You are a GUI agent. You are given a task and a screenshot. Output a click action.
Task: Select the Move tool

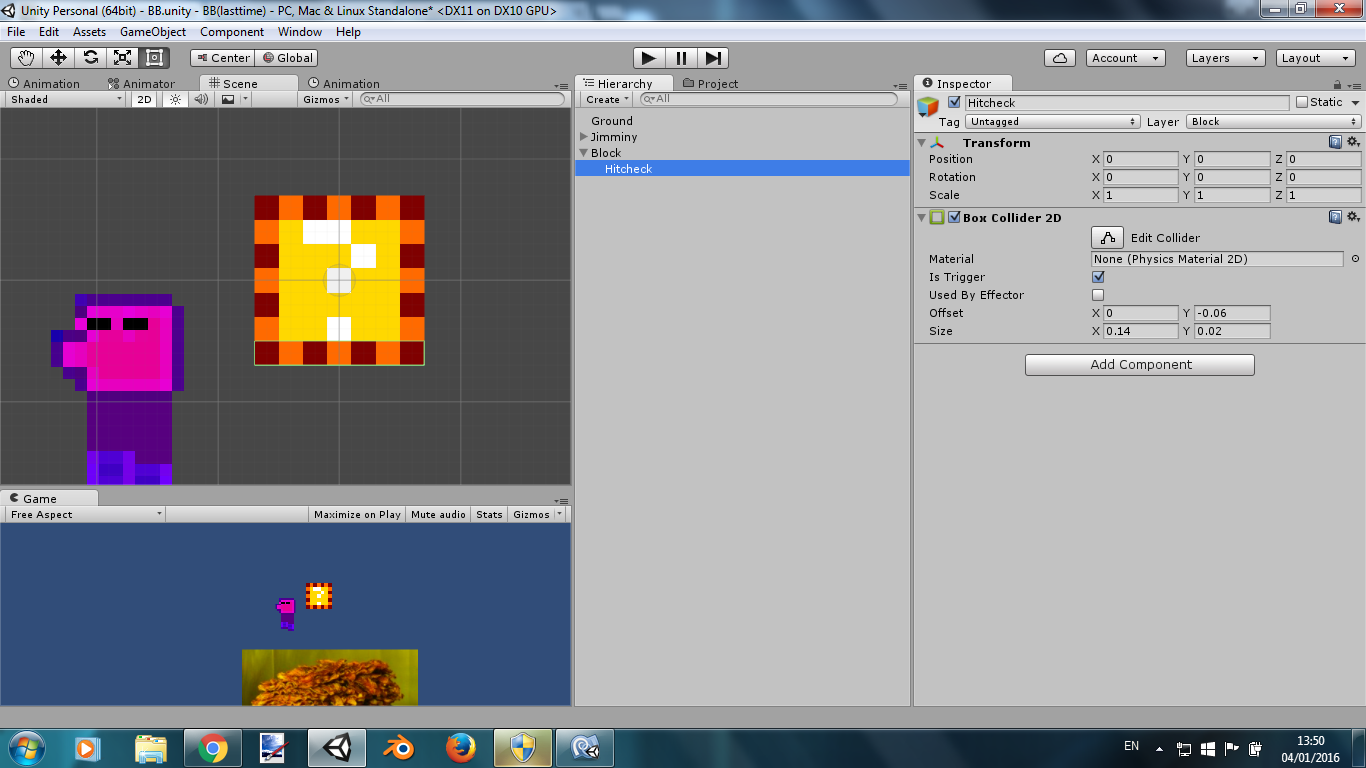(58, 57)
